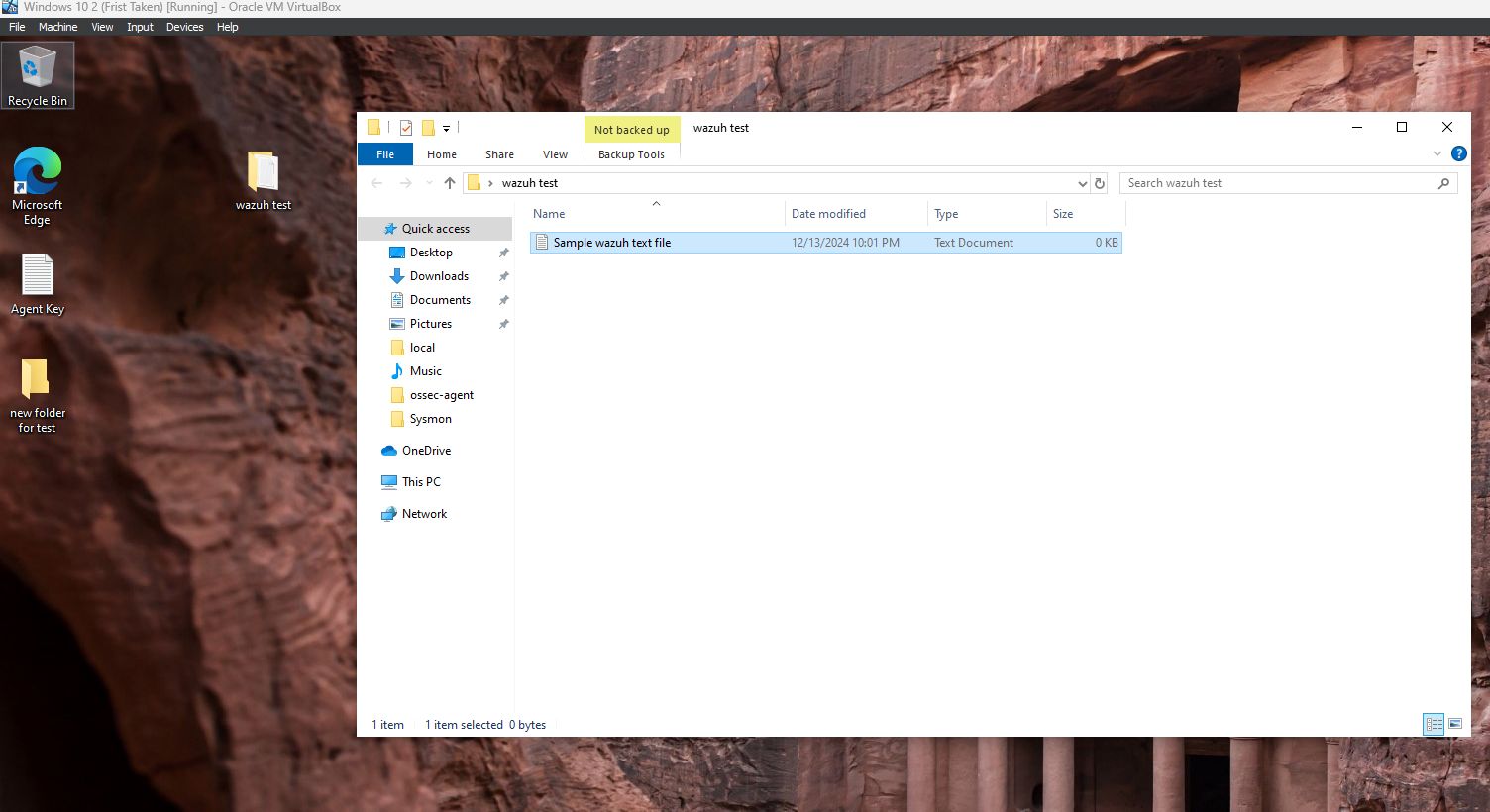Click the refresh icon in the address bar
Image resolution: width=1490 pixels, height=812 pixels.
1100,182
